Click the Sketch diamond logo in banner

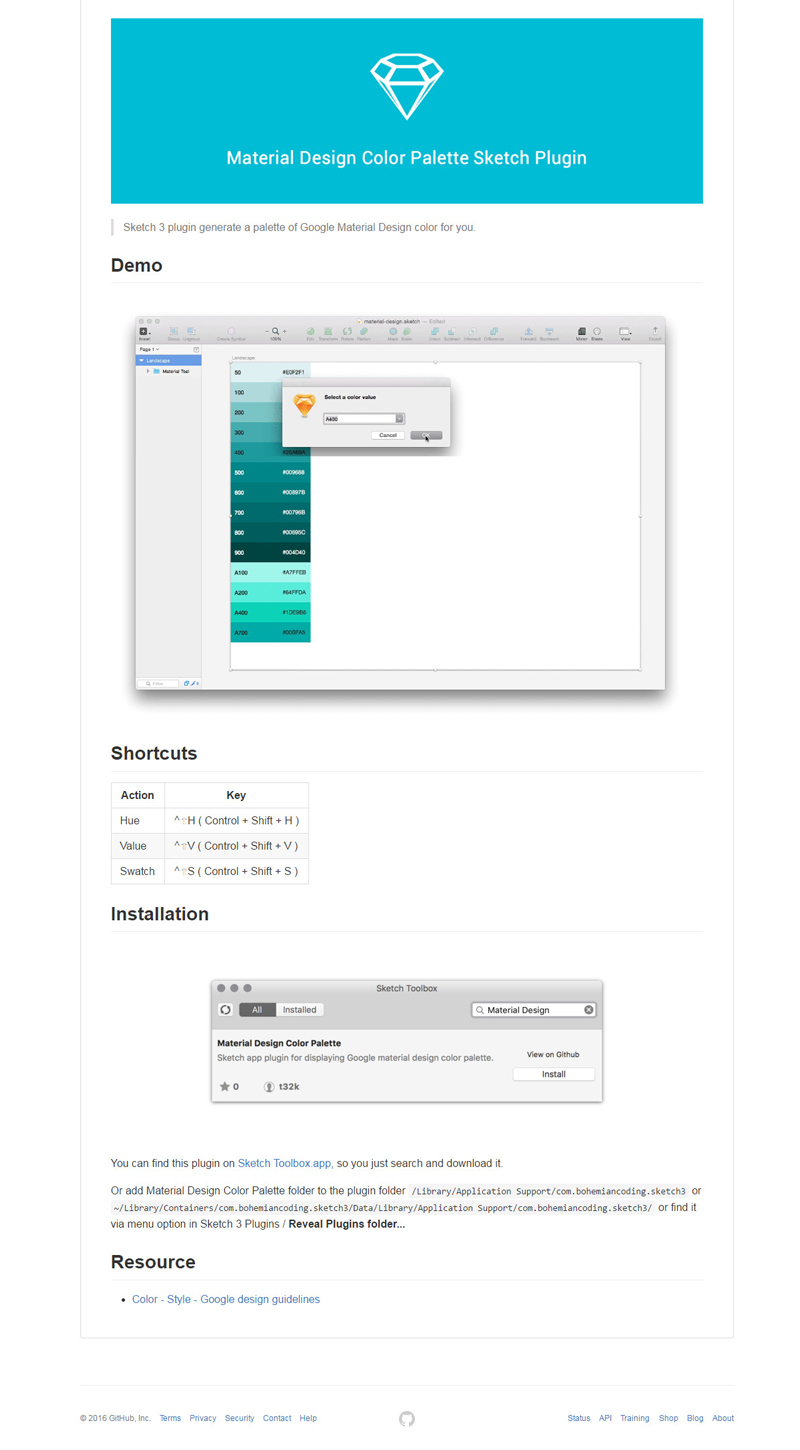(x=406, y=87)
